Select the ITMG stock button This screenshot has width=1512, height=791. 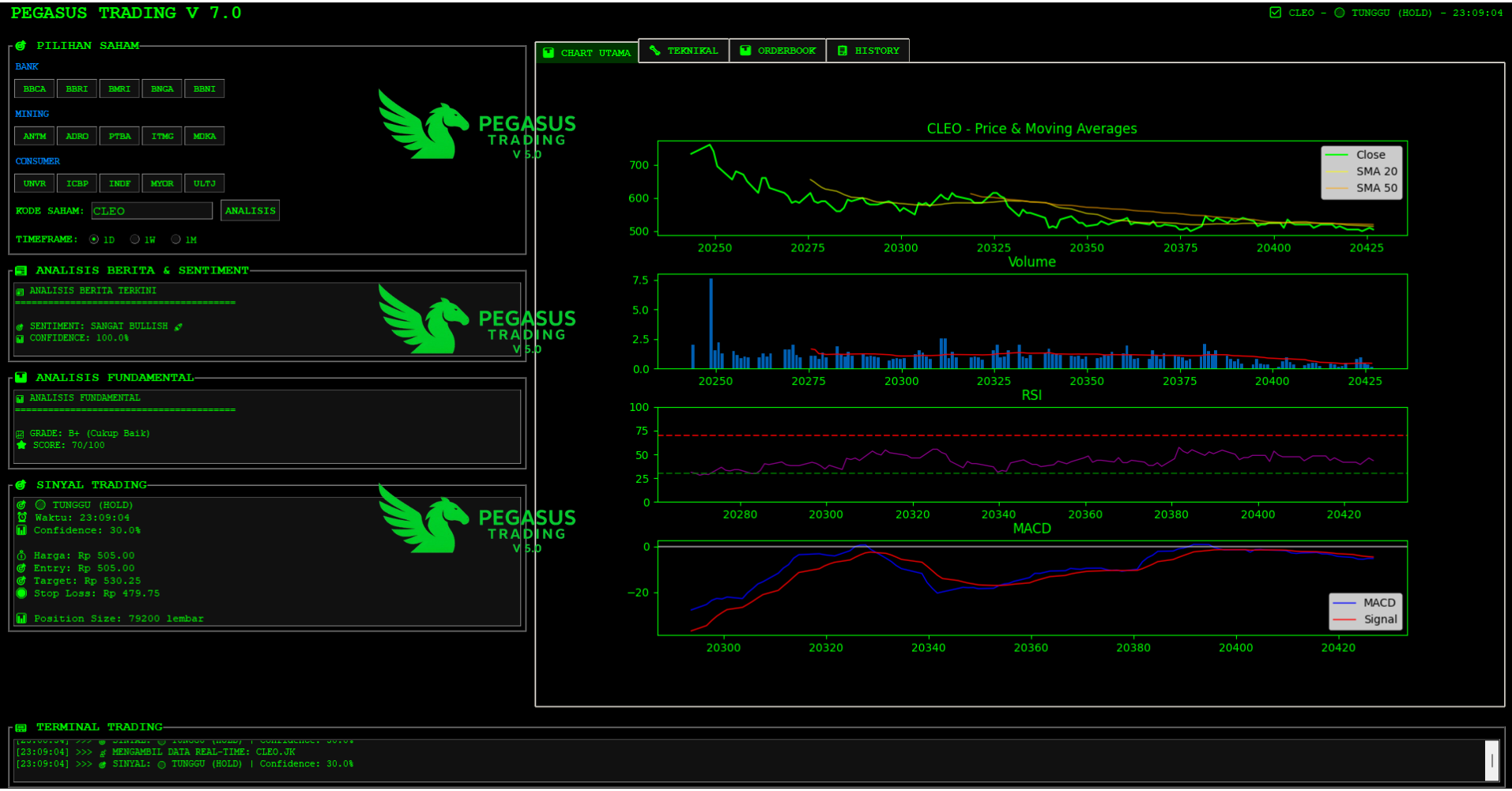(x=162, y=136)
